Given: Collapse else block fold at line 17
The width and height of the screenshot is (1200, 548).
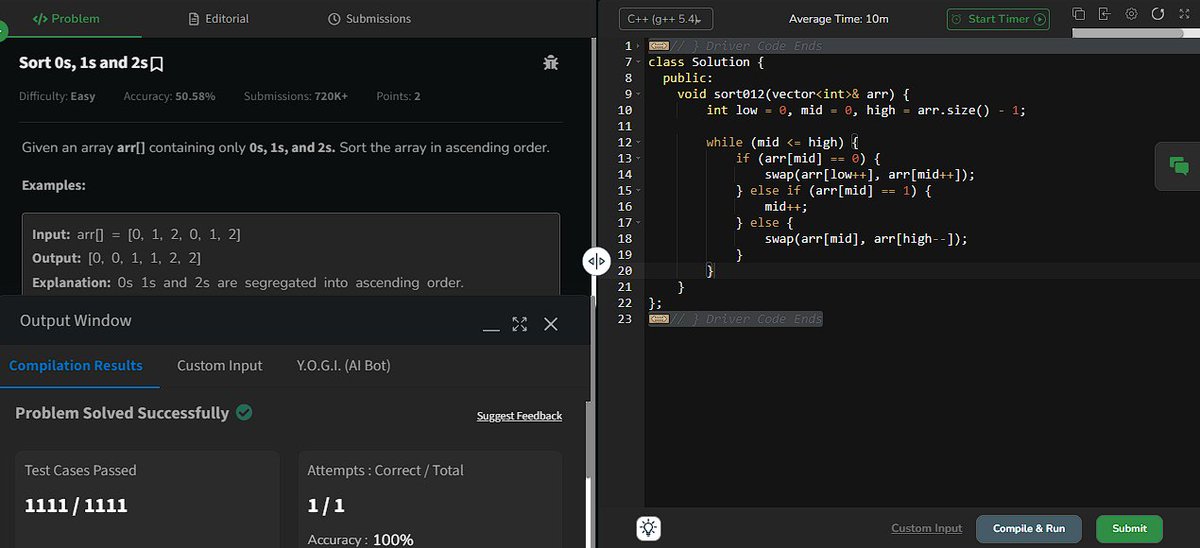Looking at the screenshot, I should 637,222.
